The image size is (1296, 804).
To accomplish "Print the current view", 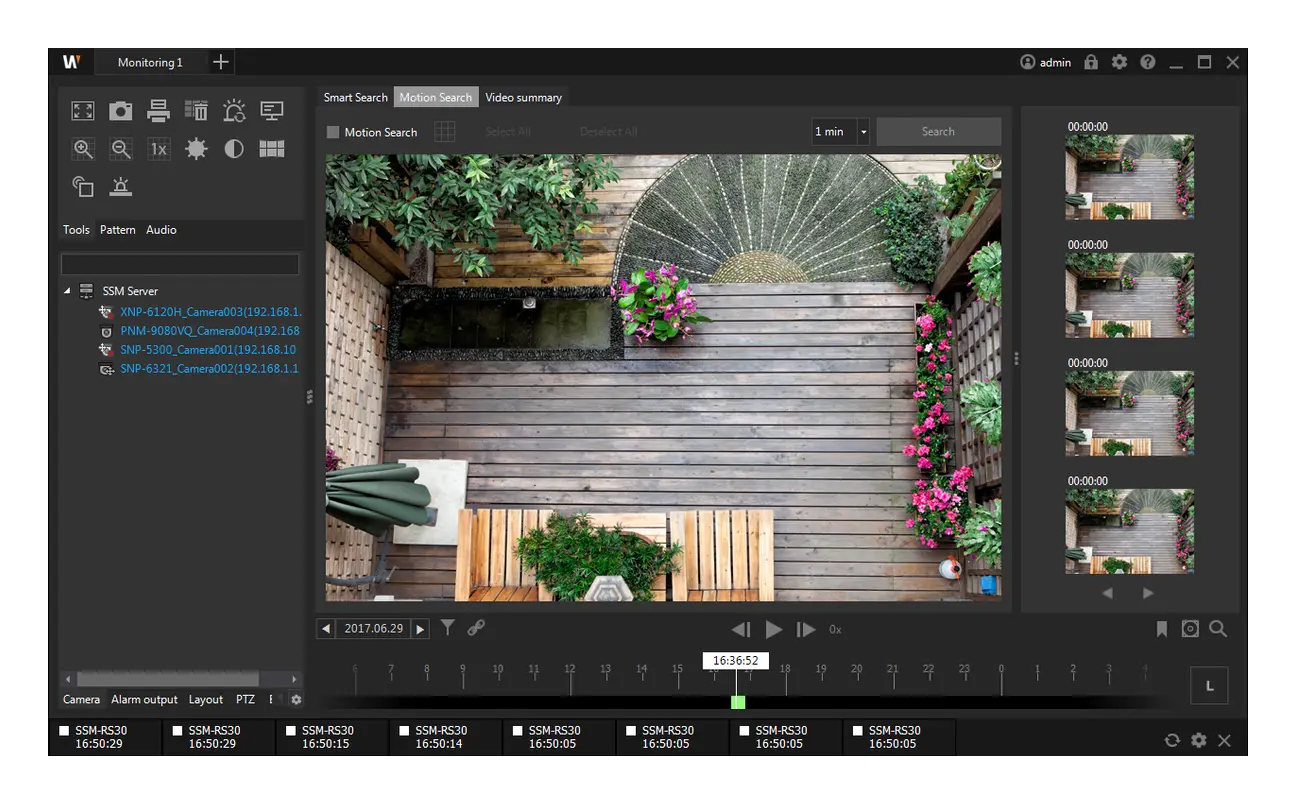I will tap(158, 111).
